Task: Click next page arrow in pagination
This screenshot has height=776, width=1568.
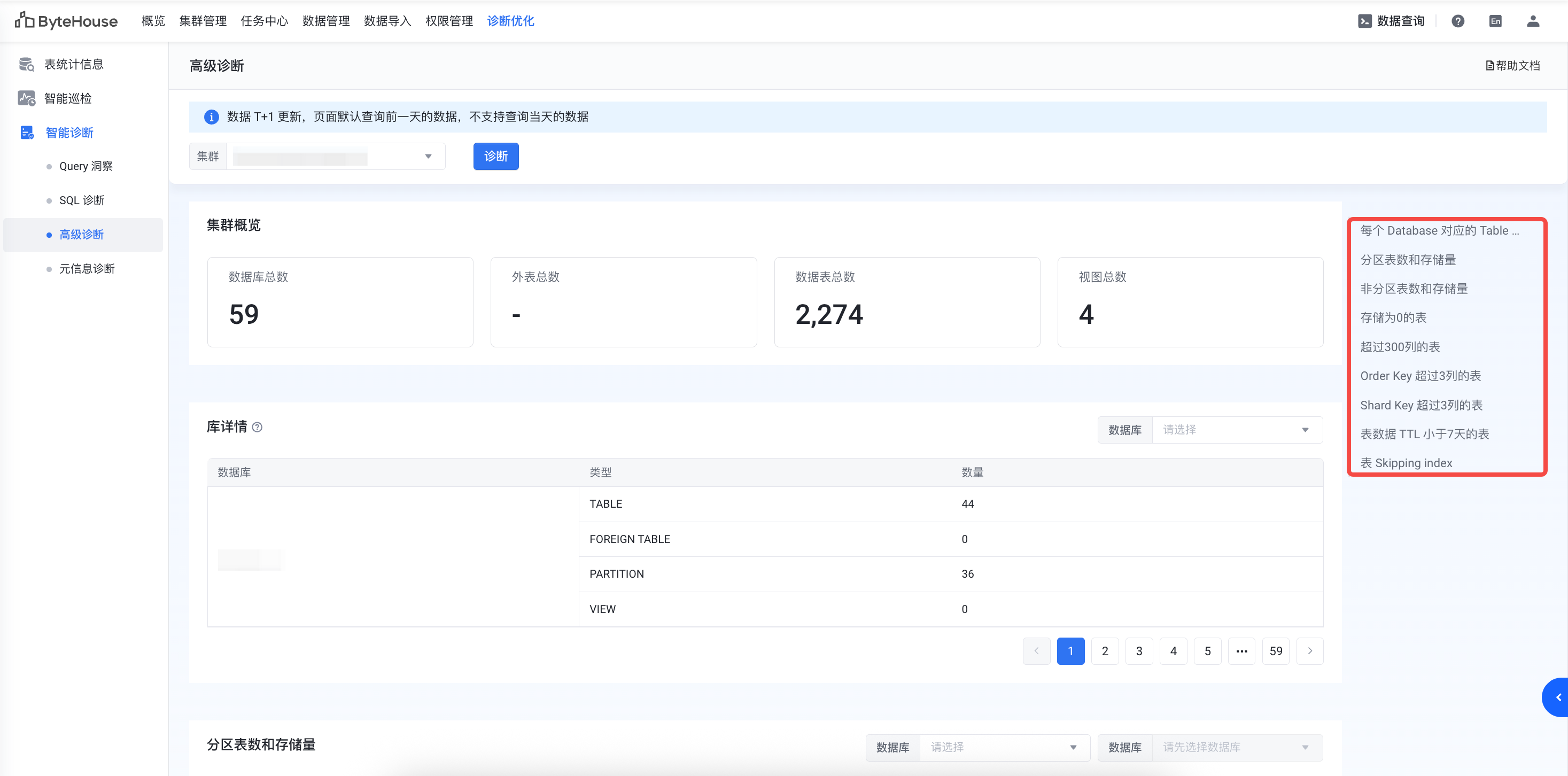Action: coord(1310,651)
